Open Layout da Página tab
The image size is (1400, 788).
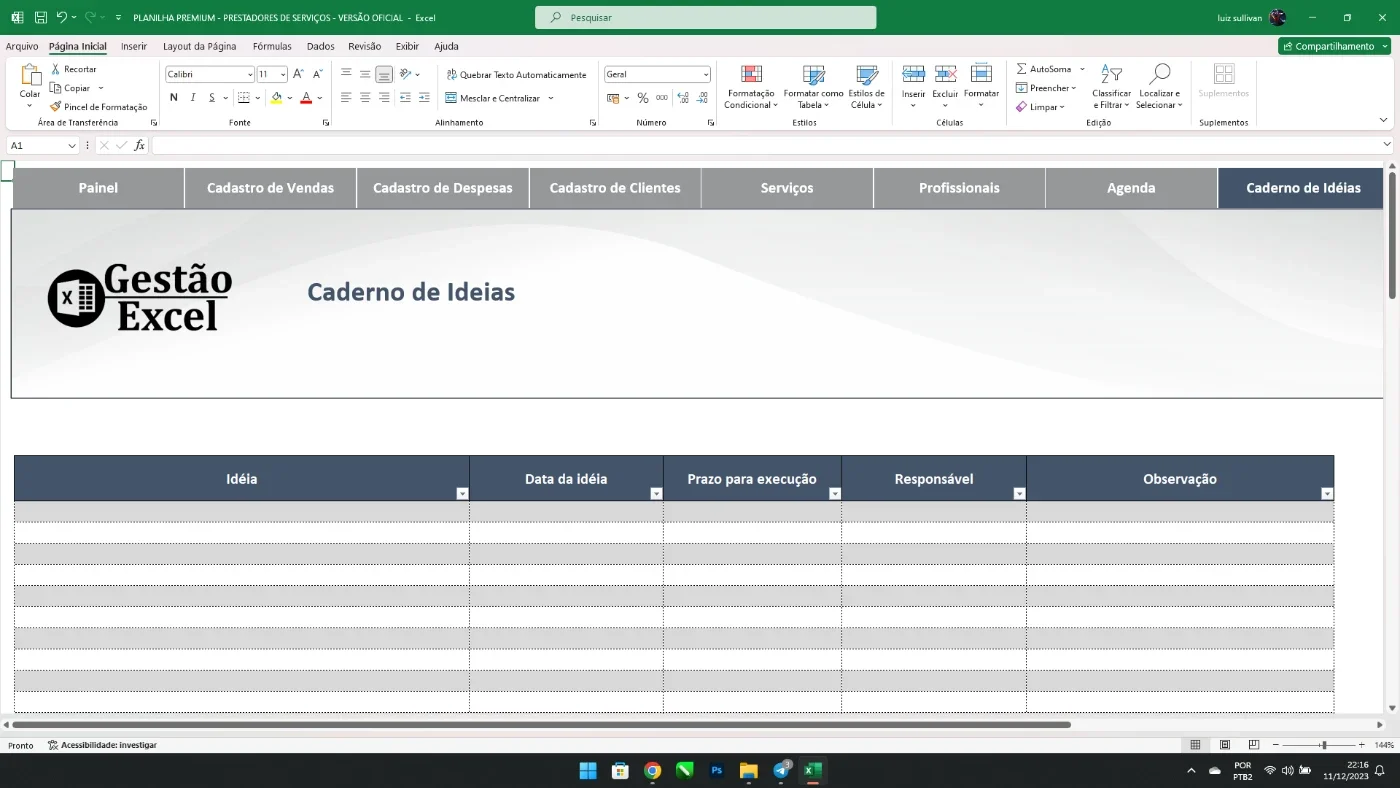[200, 46]
